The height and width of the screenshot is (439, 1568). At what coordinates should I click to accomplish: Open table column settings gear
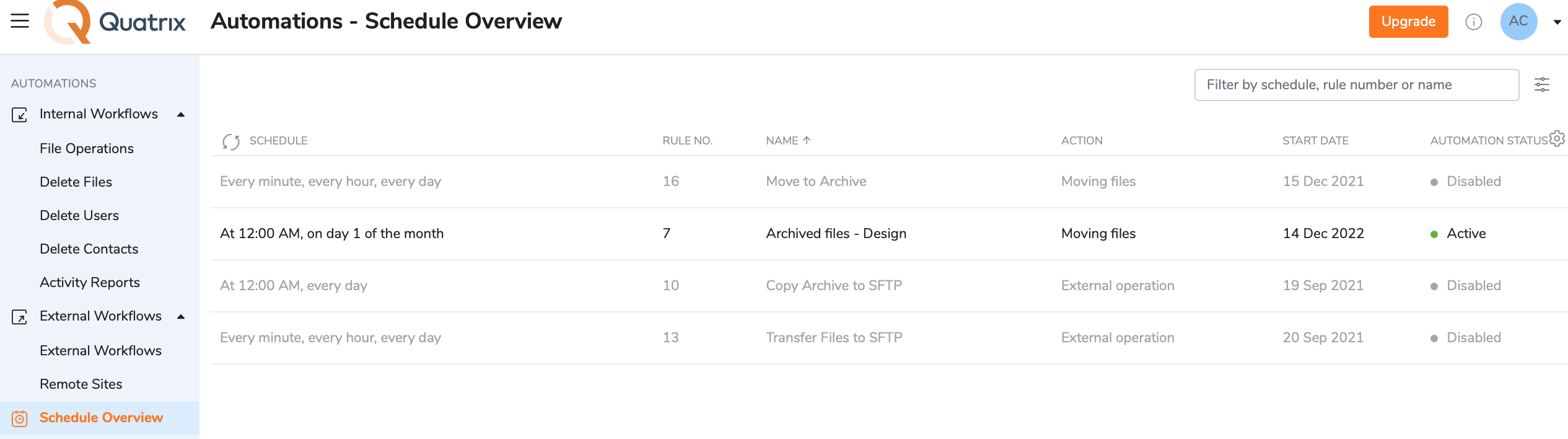coord(1557,138)
